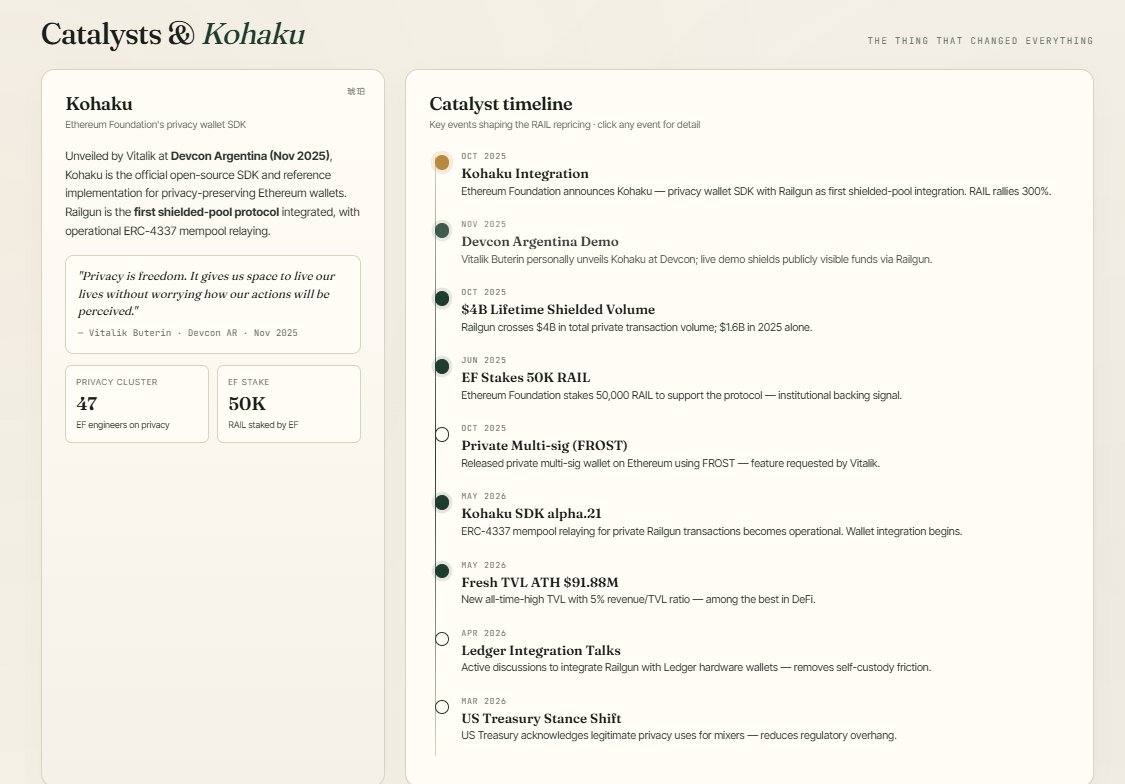
Task: Click the 'EF engineers on privacy' caption
Action: coord(123,425)
